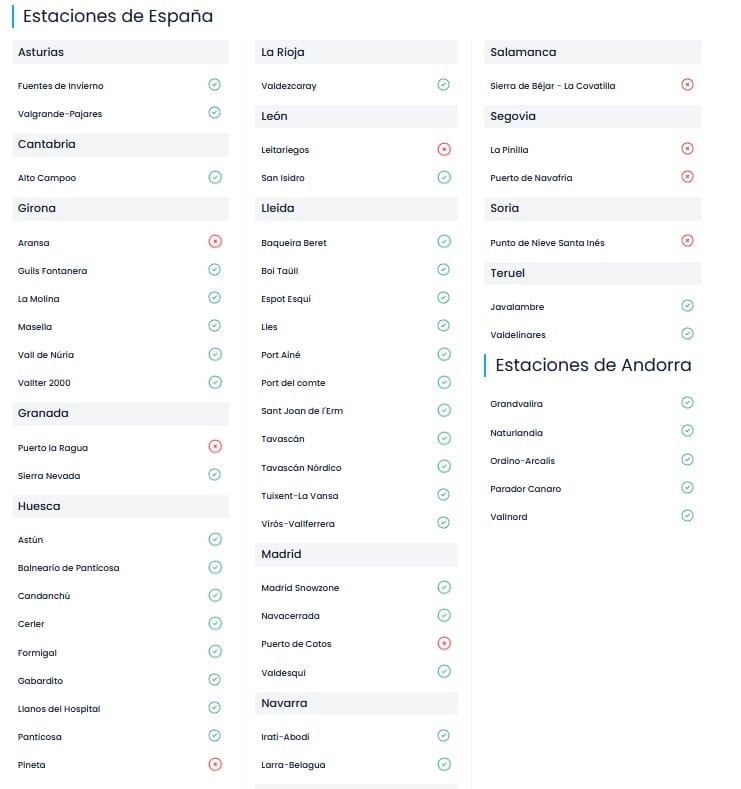Click the green open icon beside Grandvalira
The image size is (741, 789).
(687, 403)
